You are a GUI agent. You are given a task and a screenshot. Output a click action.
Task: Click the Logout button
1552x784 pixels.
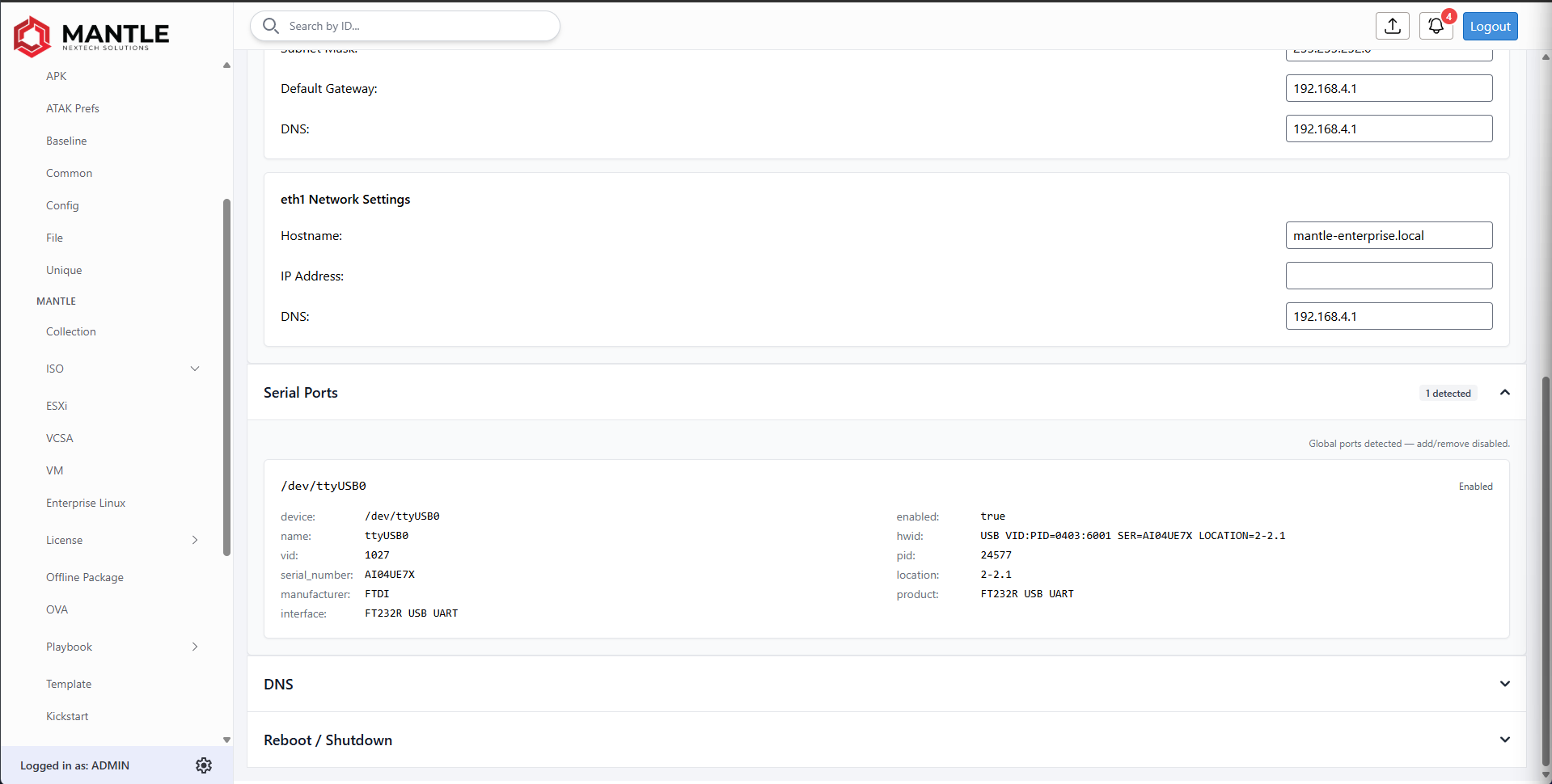1490,26
